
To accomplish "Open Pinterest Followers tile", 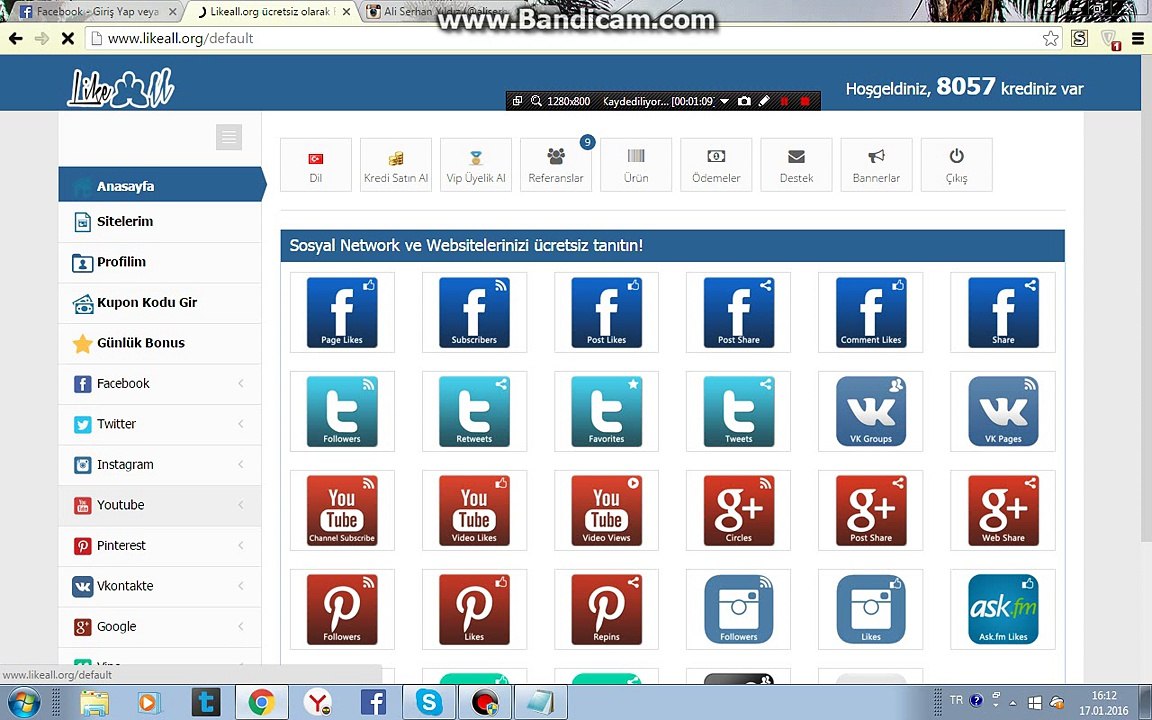I will (x=342, y=610).
